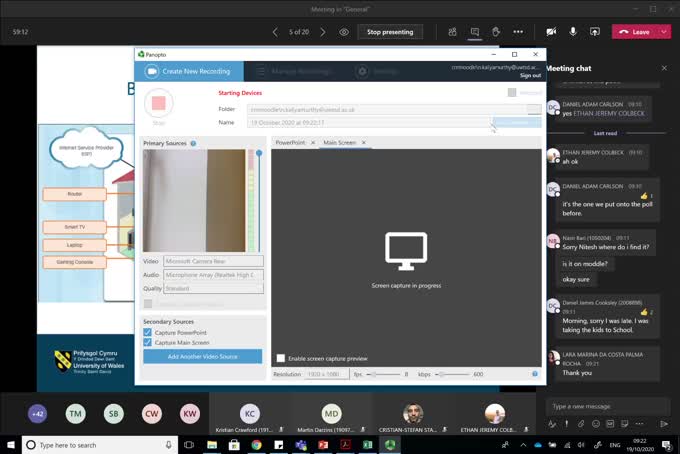Toggle the meeting chat icon
The height and width of the screenshot is (454, 680).
click(x=475, y=32)
